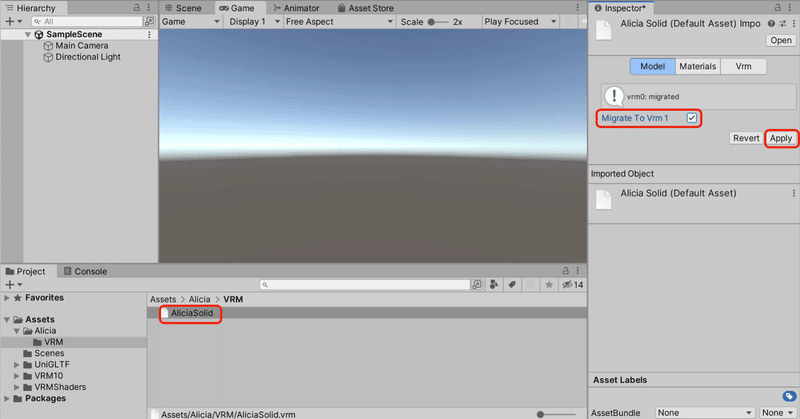800x419 pixels.
Task: Open the Game view tab bar three-dot menu
Action: (x=577, y=8)
